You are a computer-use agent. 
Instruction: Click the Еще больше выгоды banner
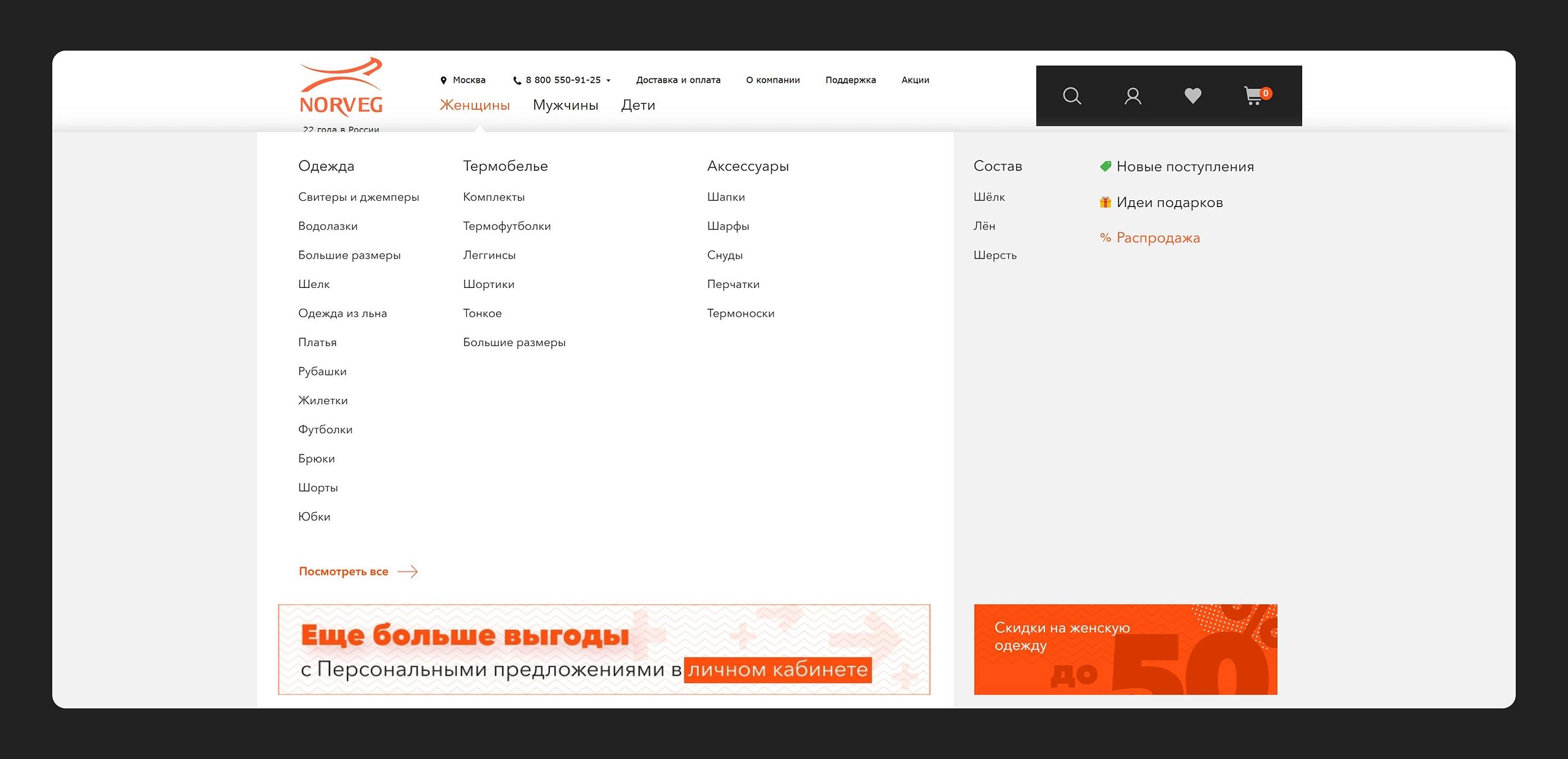[604, 649]
